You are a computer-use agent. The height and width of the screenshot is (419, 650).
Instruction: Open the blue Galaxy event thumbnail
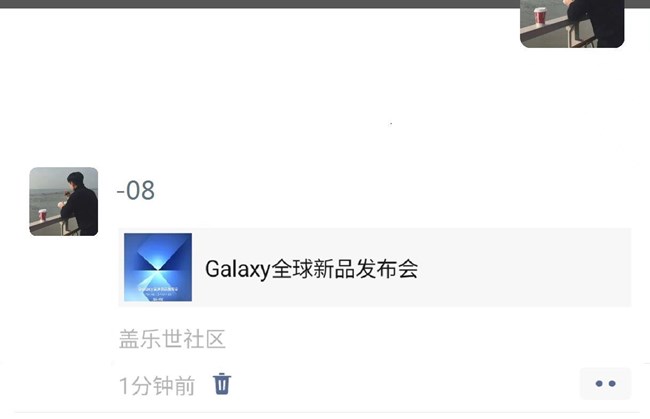click(x=158, y=267)
